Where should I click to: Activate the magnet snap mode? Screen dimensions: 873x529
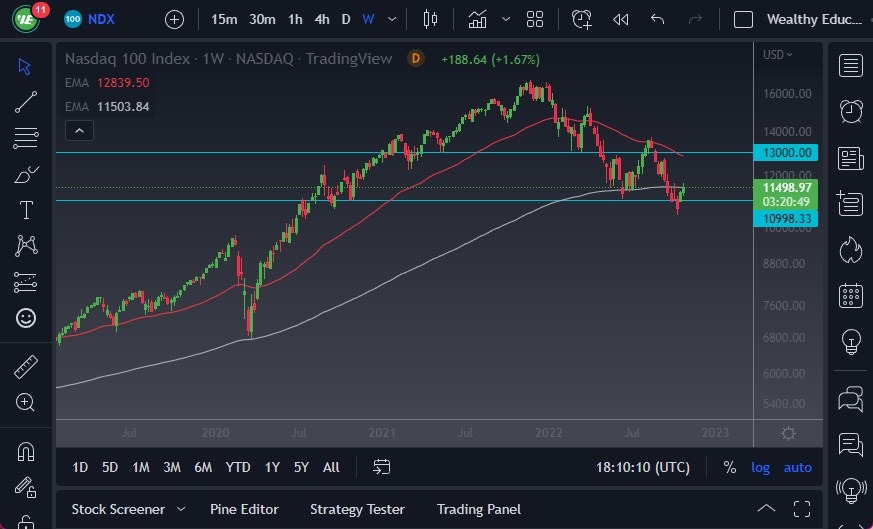pos(26,452)
